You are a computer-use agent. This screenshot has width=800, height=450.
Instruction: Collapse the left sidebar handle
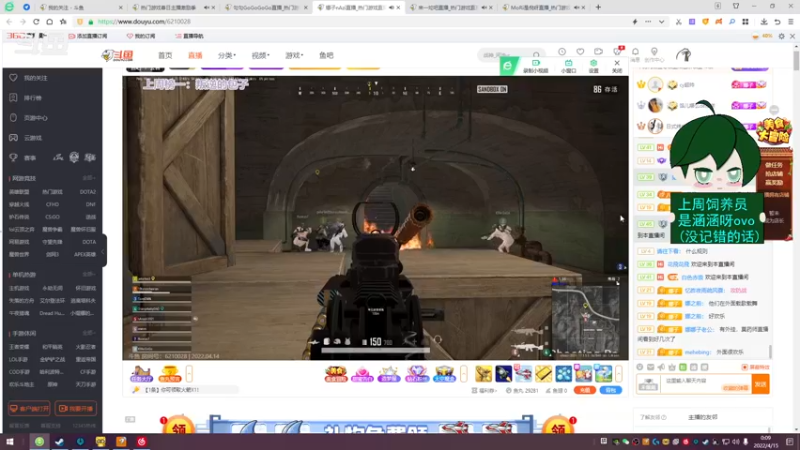click(x=104, y=251)
